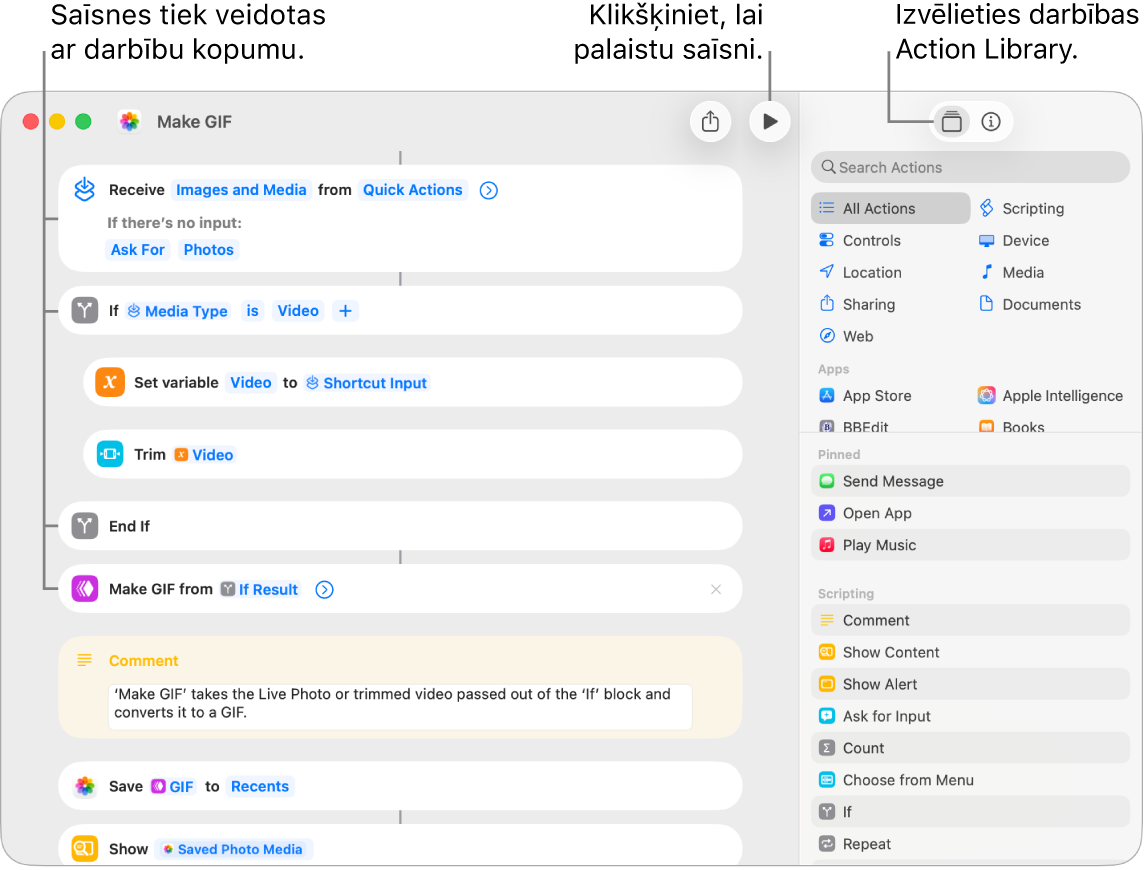Expand details chevron on Receive action

pos(488,189)
